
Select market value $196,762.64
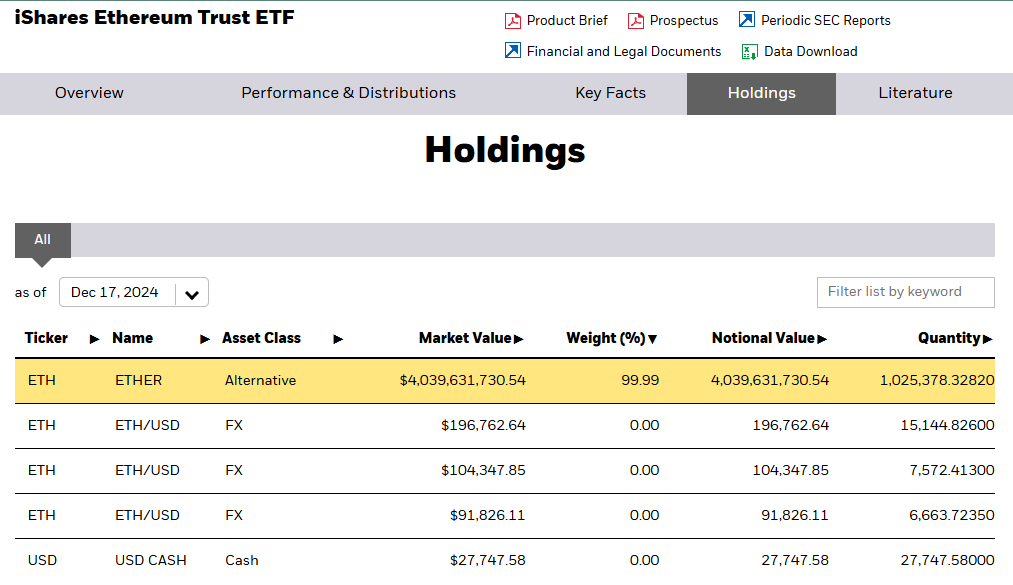point(483,426)
